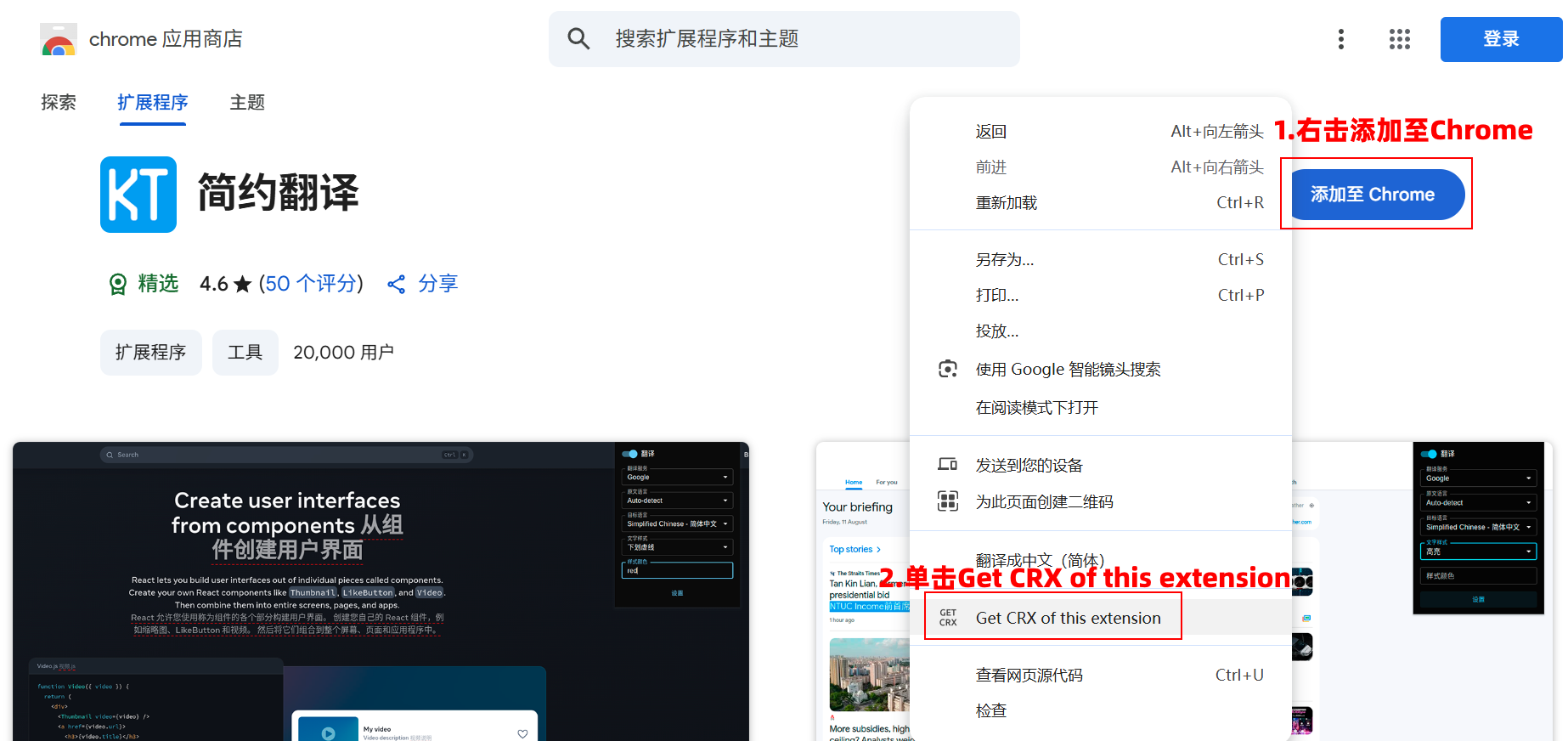Click the search magnifier icon
This screenshot has height=741, width=1568.
(x=578, y=38)
